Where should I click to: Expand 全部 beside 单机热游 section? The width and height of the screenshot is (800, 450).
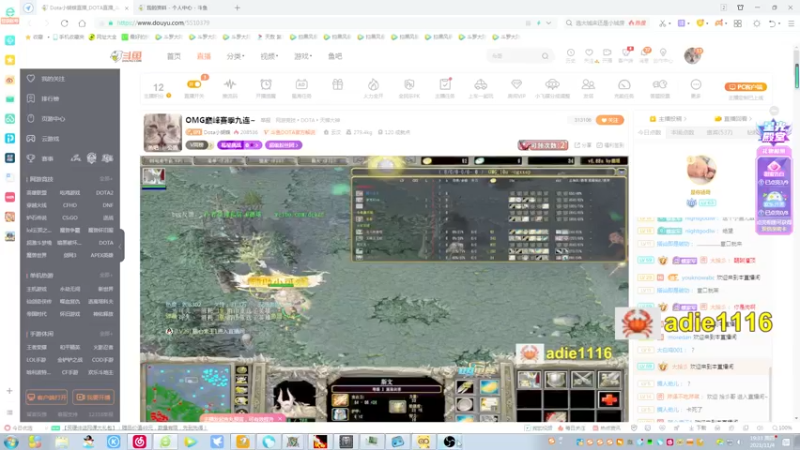coord(106,276)
